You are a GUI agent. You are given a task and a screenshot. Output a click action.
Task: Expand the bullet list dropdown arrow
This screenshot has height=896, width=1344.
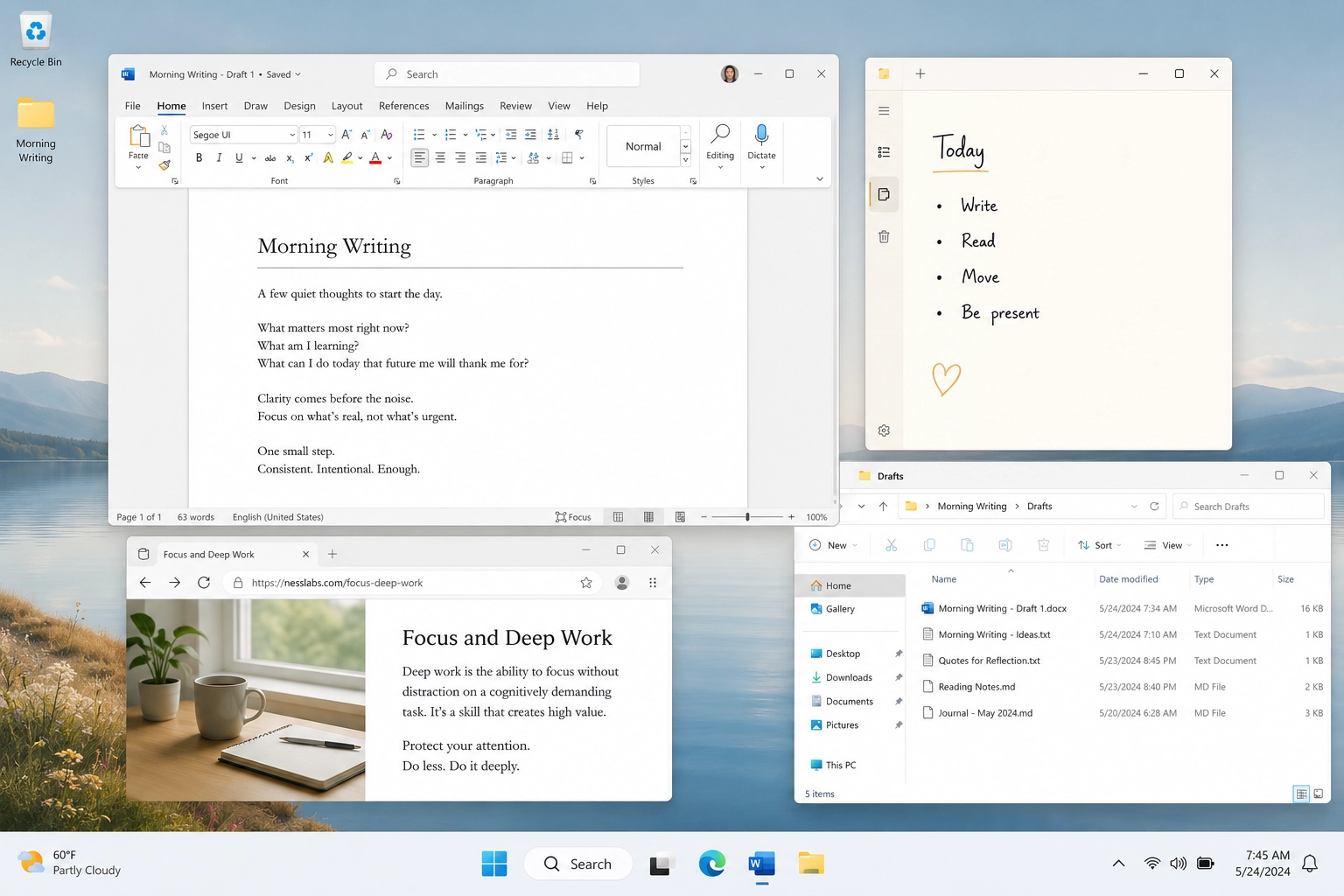click(434, 135)
